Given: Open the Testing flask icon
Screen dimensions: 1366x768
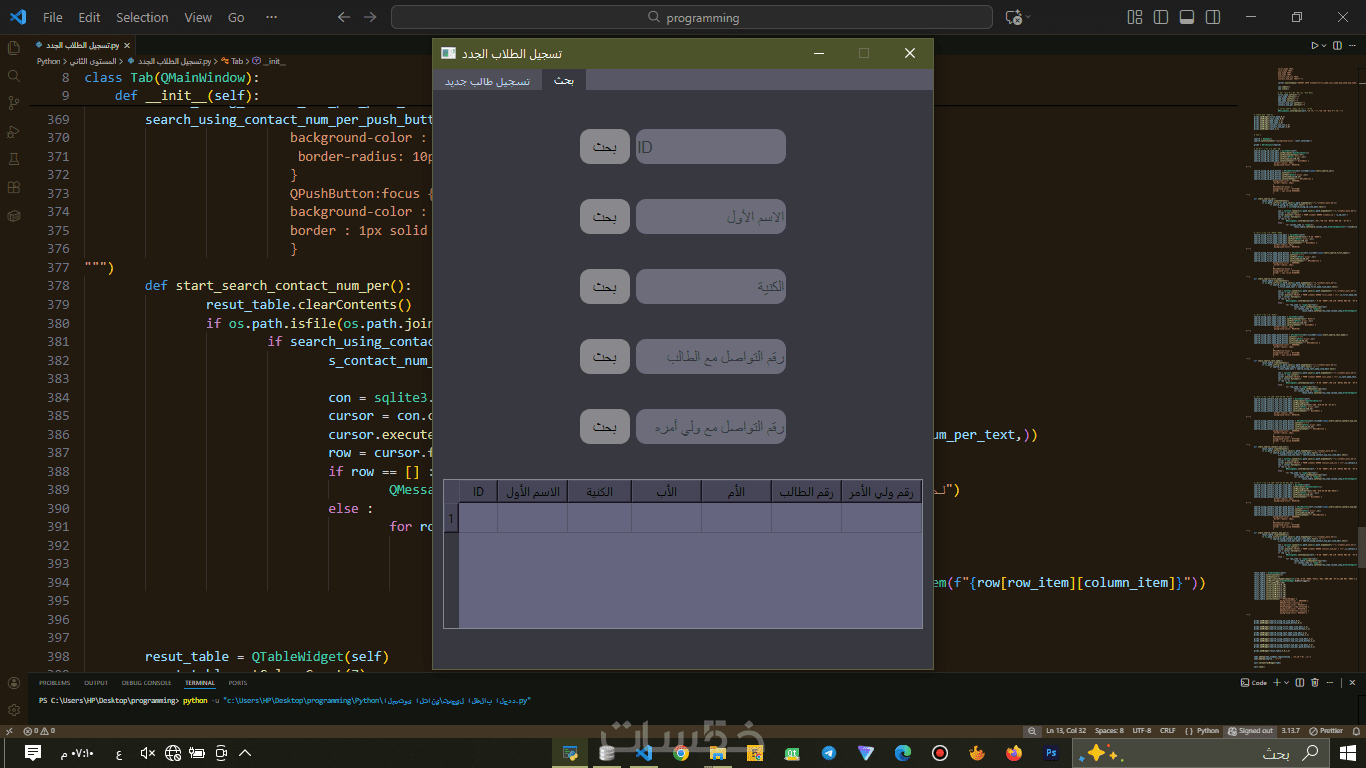Looking at the screenshot, I should 14,159.
